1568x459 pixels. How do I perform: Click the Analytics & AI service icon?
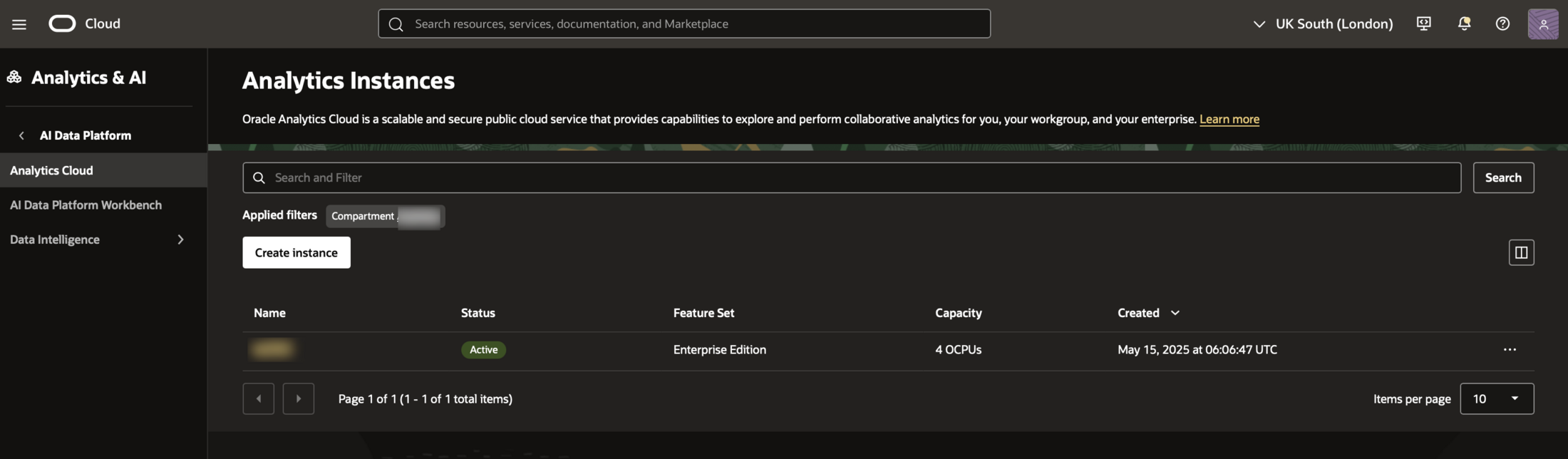click(14, 77)
